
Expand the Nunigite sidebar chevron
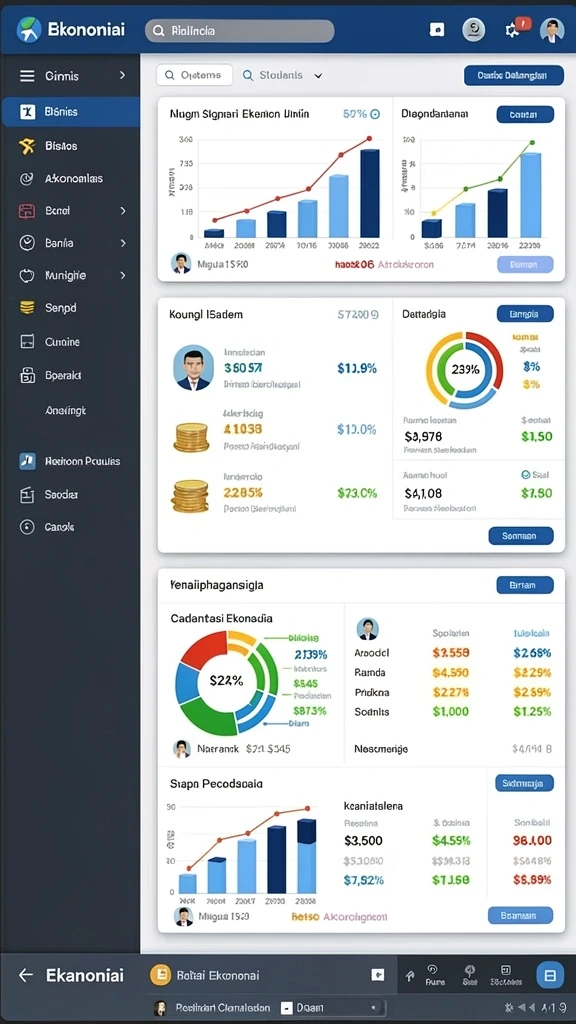click(x=123, y=276)
